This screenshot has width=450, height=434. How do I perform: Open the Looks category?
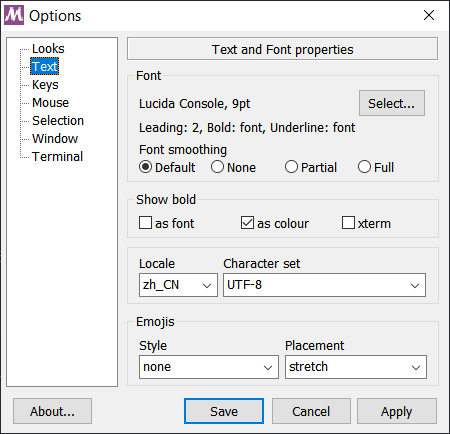[x=48, y=49]
